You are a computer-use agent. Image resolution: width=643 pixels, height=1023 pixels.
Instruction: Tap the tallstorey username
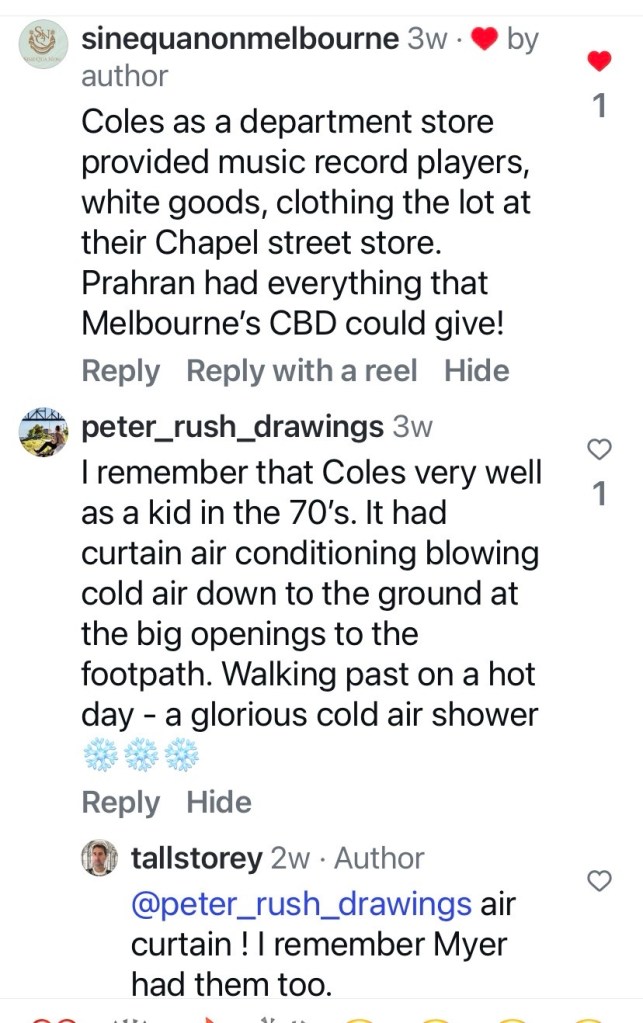point(197,858)
